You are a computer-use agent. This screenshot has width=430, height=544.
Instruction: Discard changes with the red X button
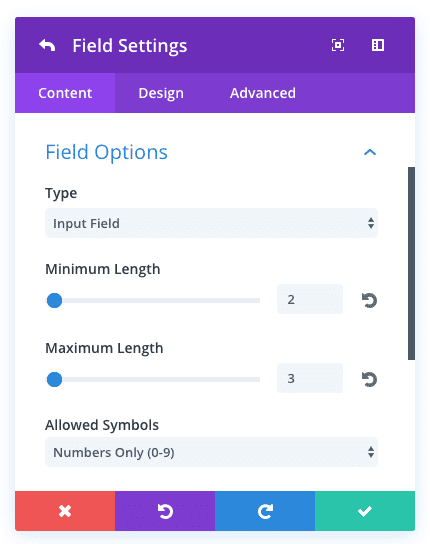point(65,511)
